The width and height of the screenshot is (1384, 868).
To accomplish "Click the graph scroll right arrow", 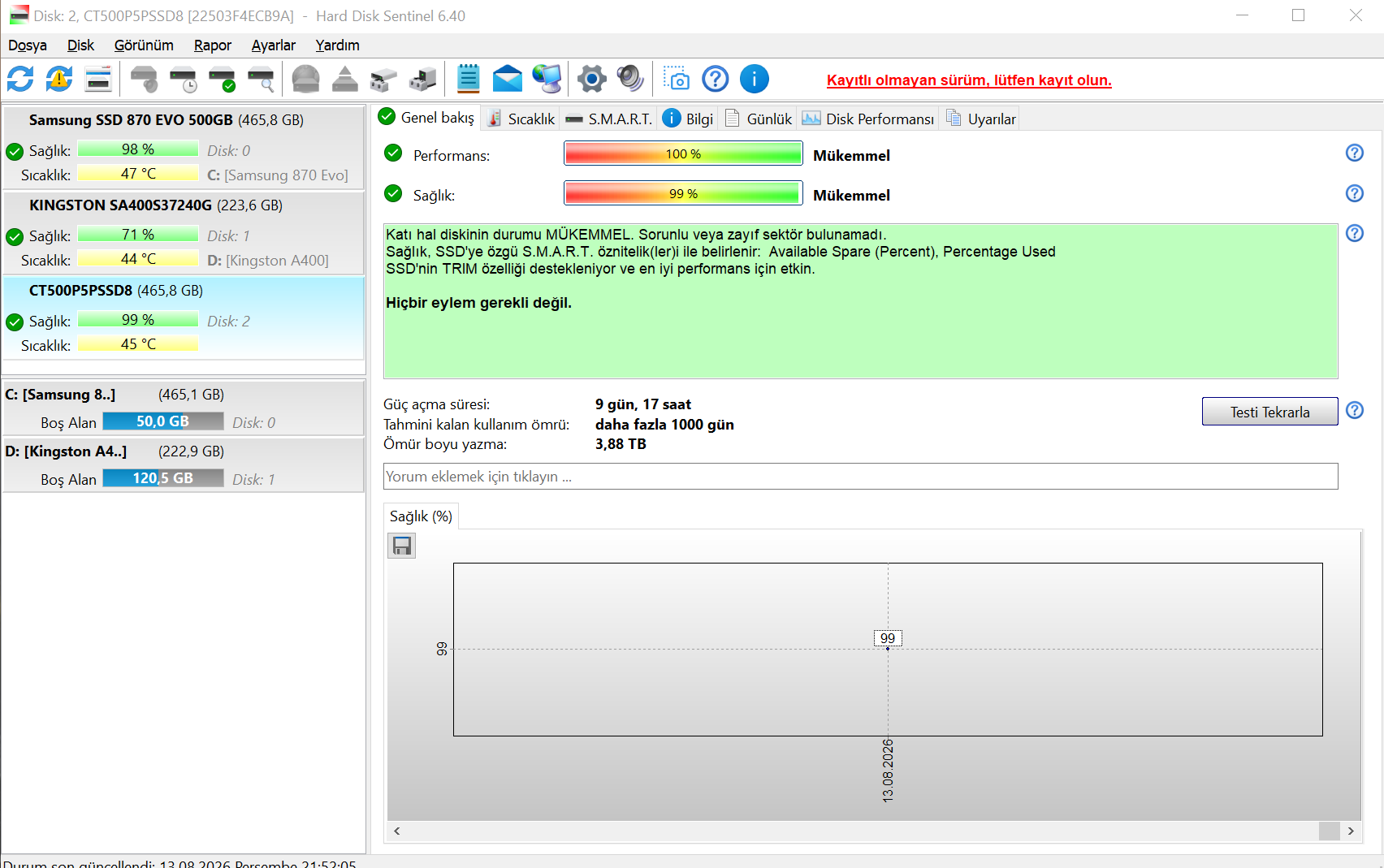I will 1351,831.
